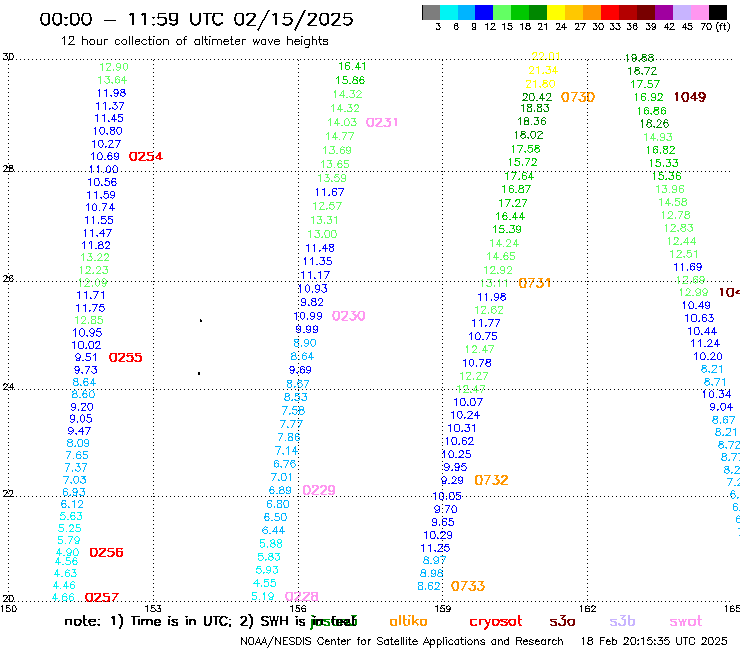The height and width of the screenshot is (650, 740).
Task: Click the wave height value 4.66
Action: 64,597
